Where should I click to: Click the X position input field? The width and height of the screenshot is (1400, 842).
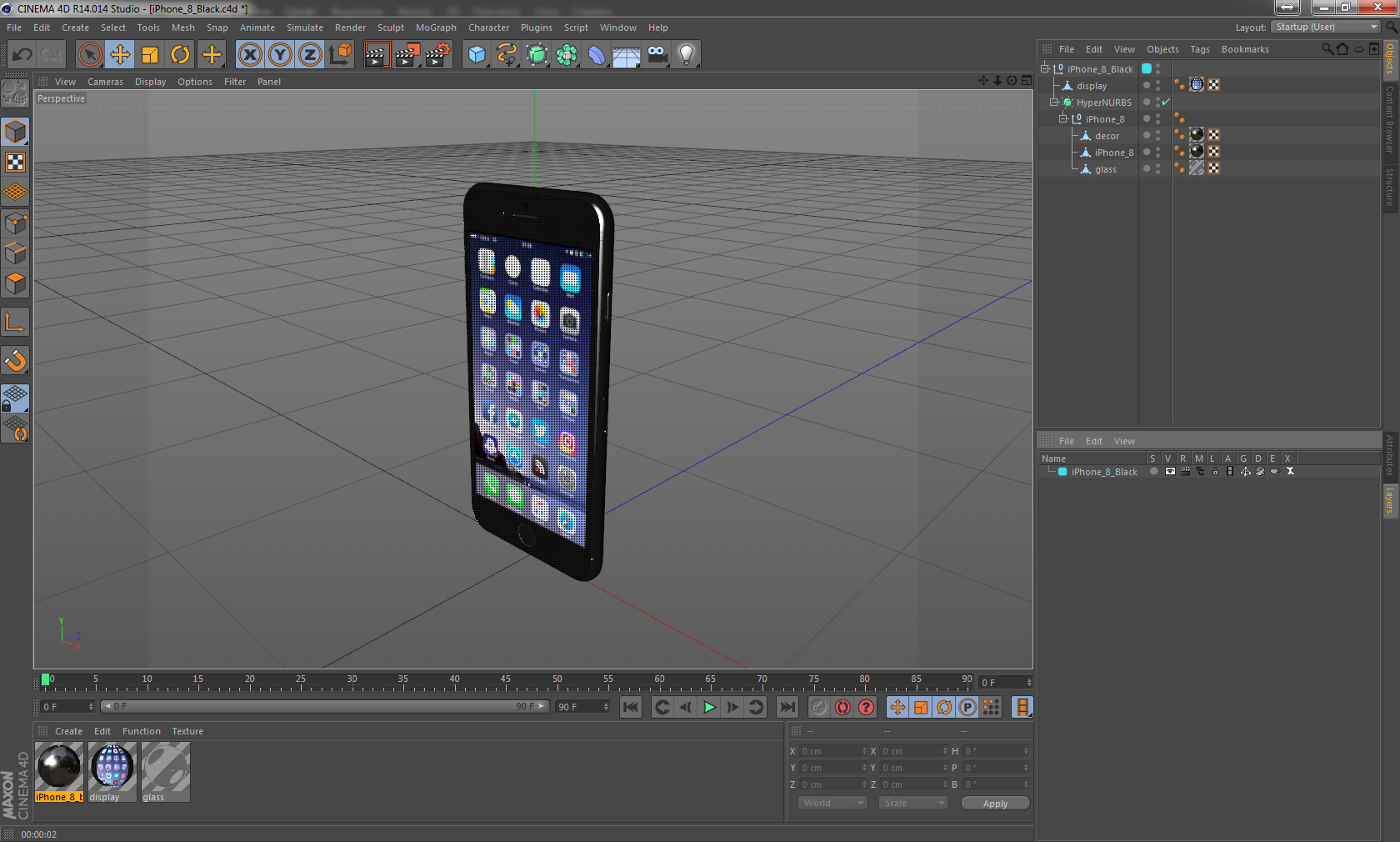pos(832,751)
